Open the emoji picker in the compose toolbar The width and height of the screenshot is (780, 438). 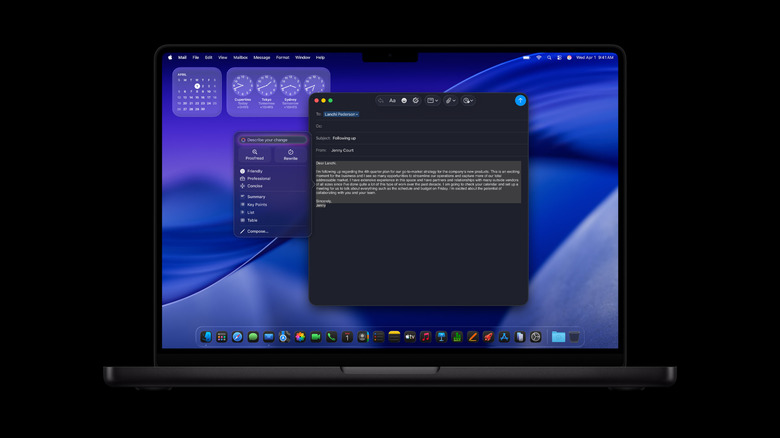[404, 101]
